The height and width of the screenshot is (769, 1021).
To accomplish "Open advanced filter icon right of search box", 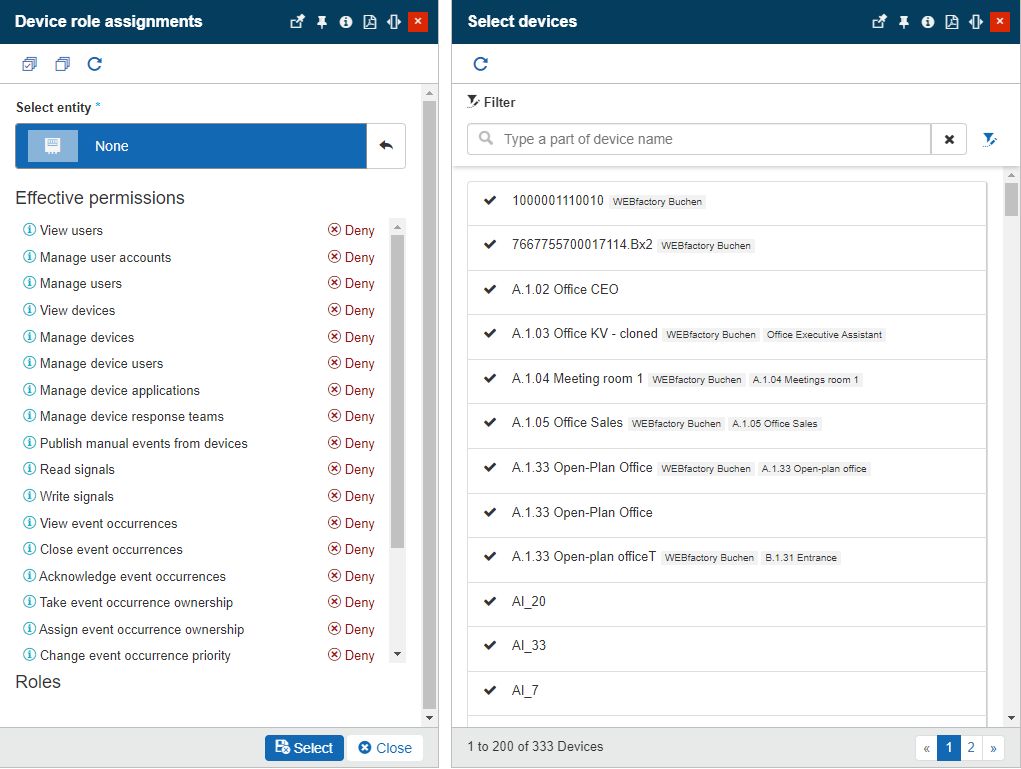I will [x=989, y=139].
